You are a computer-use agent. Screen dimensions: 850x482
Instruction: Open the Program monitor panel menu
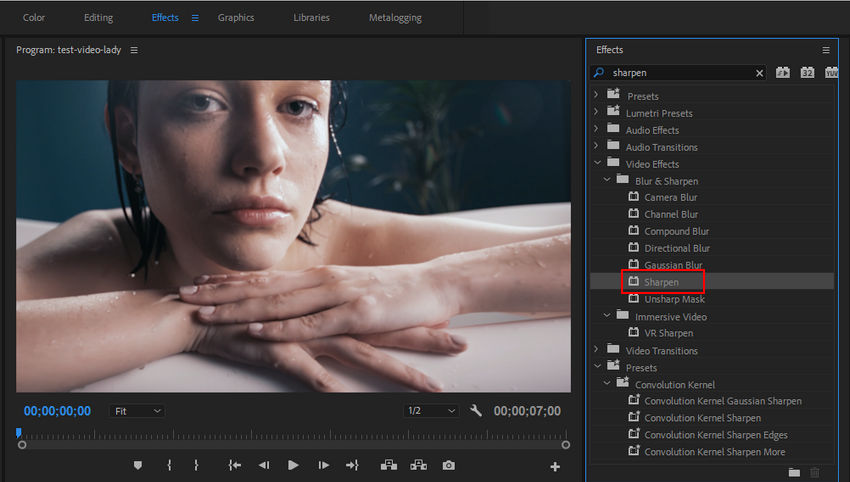(x=134, y=50)
